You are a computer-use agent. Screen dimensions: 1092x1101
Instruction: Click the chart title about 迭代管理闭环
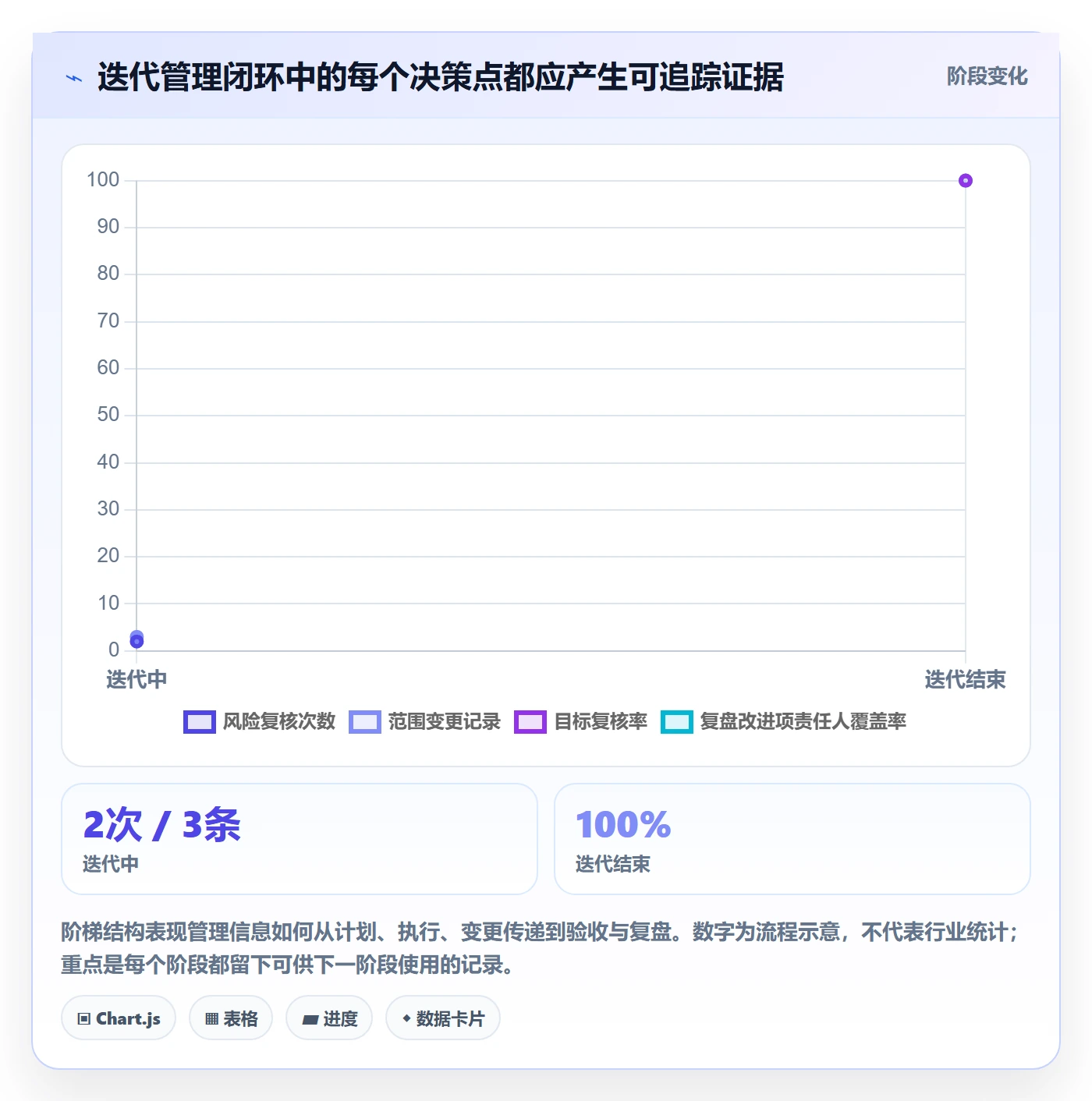point(441,78)
